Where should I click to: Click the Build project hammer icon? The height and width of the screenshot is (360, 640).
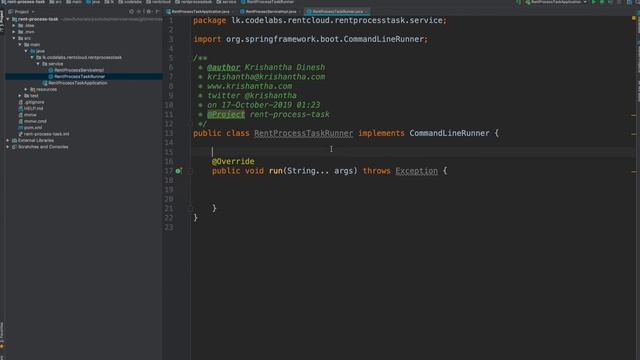tap(518, 2)
